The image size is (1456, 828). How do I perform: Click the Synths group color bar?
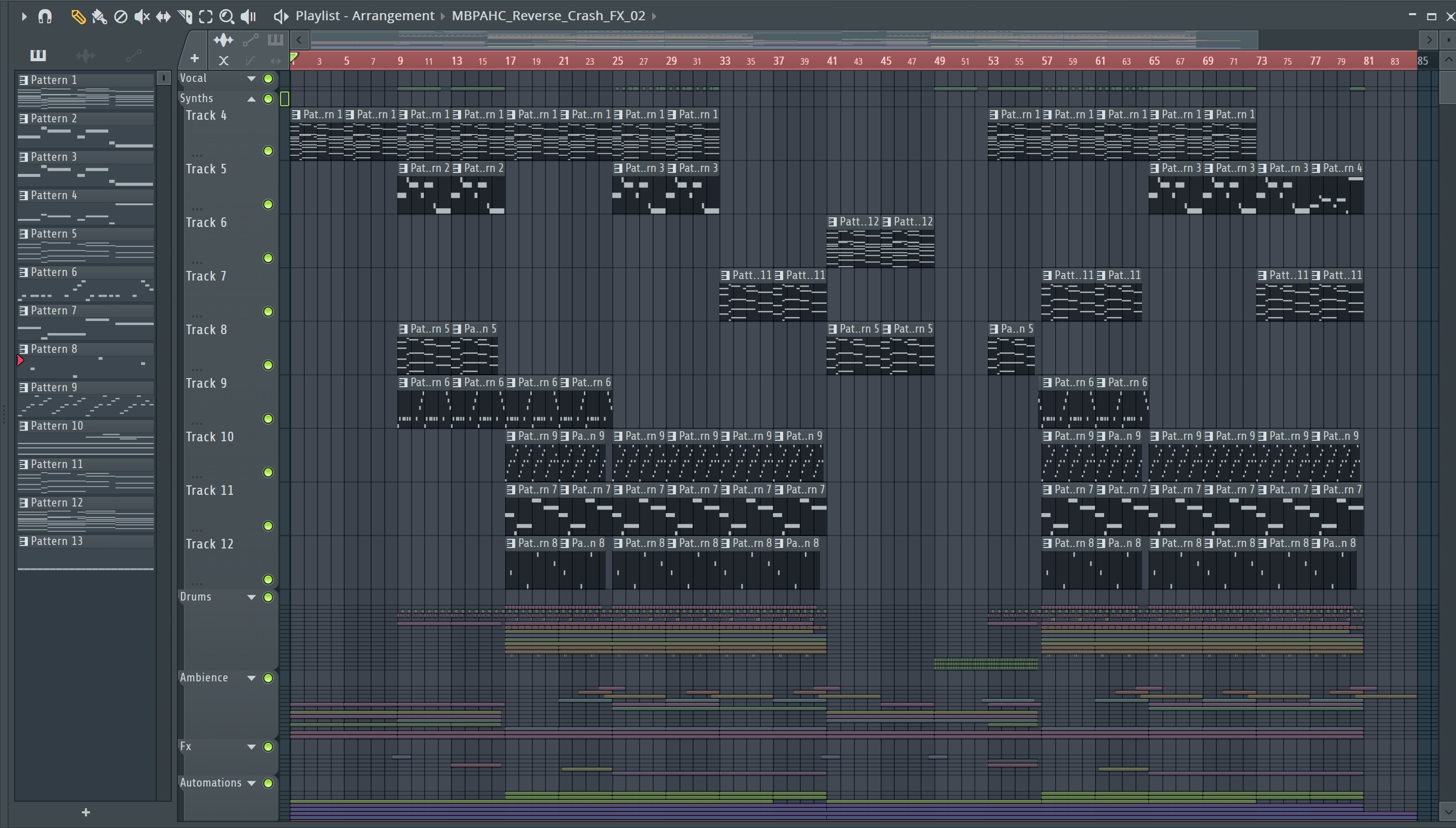pos(284,99)
